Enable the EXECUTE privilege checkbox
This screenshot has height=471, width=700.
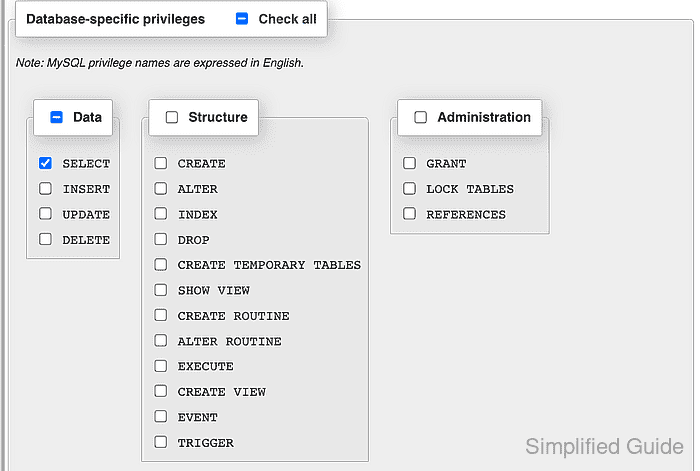(x=161, y=366)
